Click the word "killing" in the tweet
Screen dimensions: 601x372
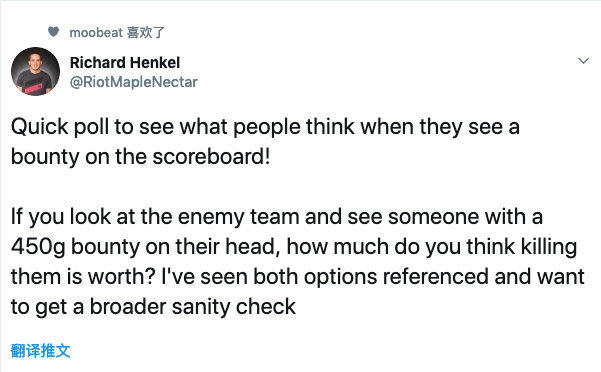coord(548,247)
